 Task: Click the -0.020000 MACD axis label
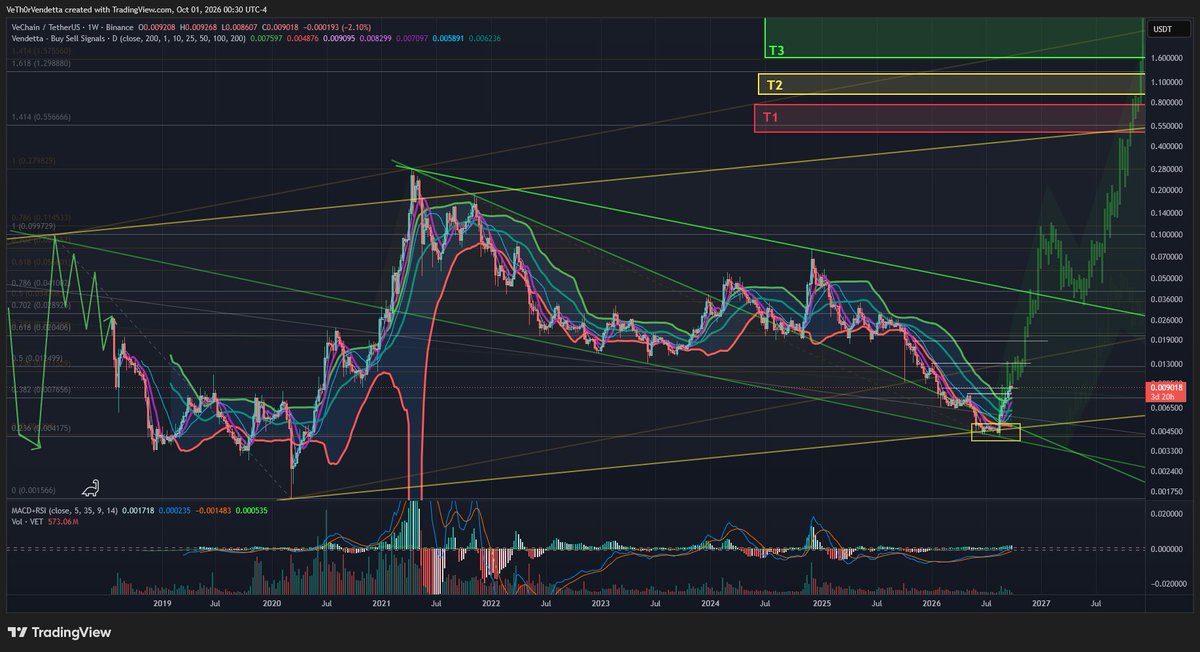1169,586
